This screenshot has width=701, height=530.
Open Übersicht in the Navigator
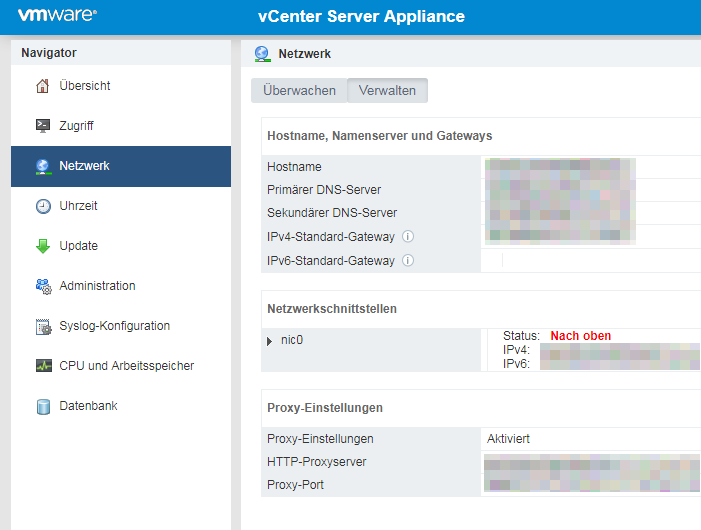tap(121, 86)
